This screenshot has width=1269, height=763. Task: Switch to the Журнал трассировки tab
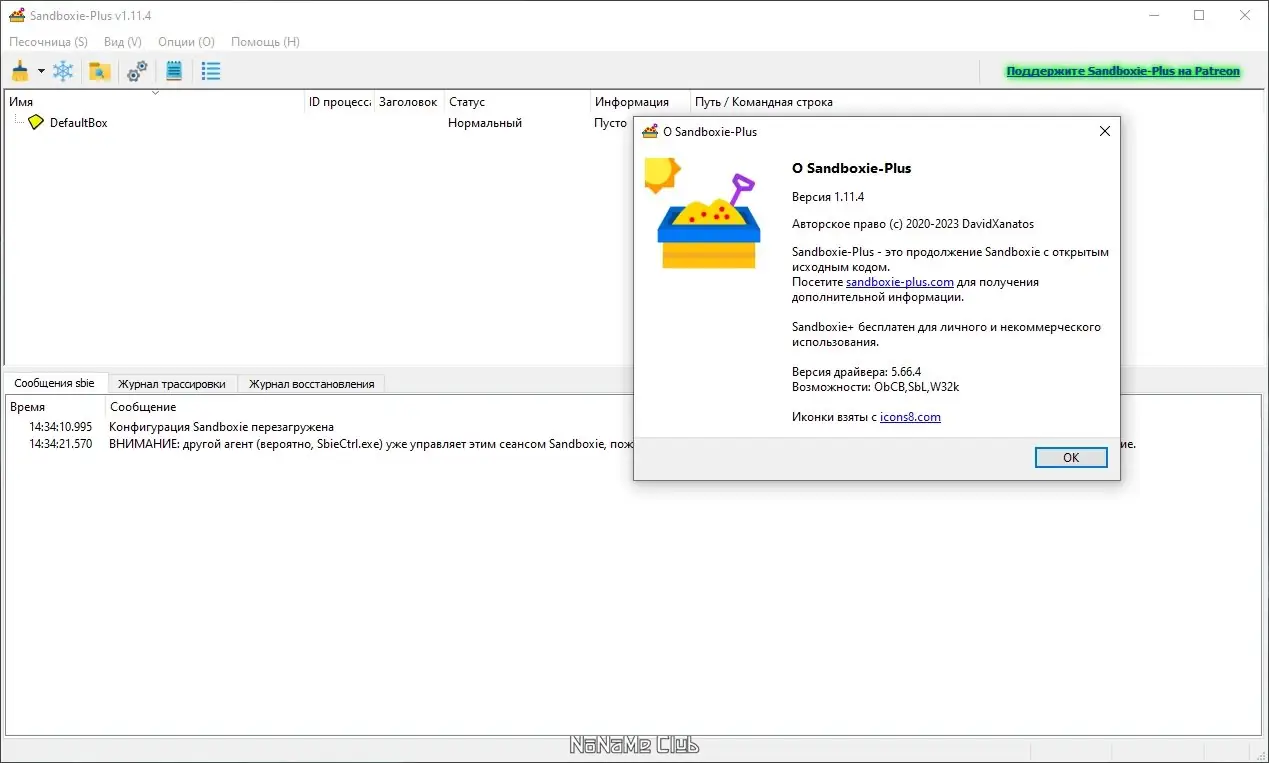(172, 384)
